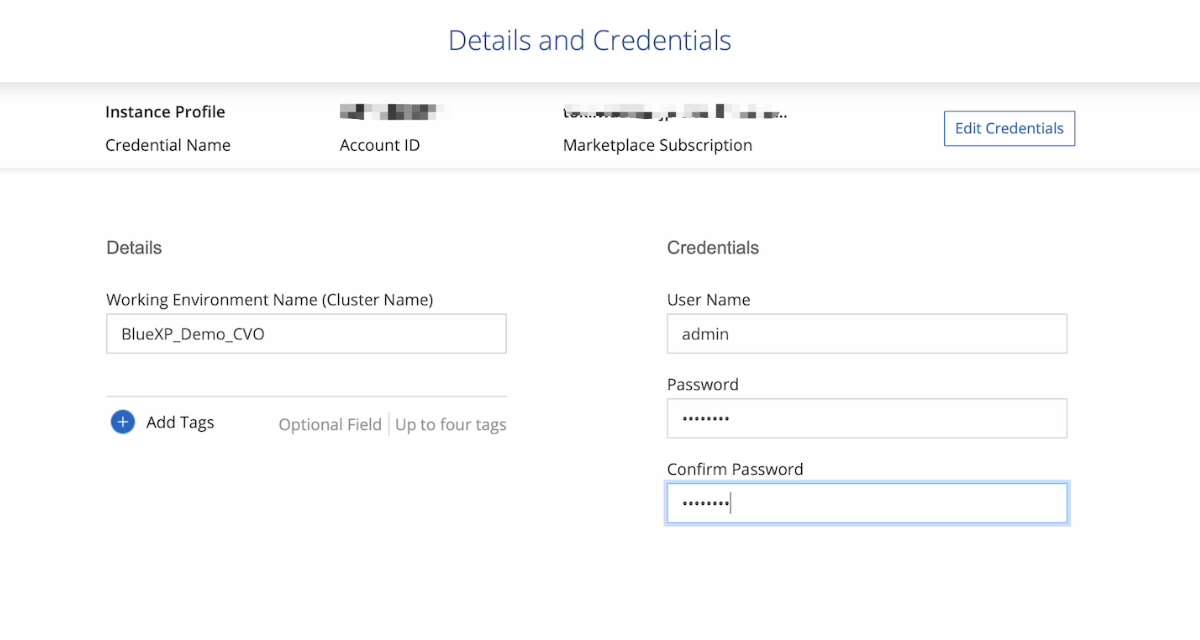The image size is (1200, 640).
Task: Click the blurred Account ID value
Action: point(390,111)
